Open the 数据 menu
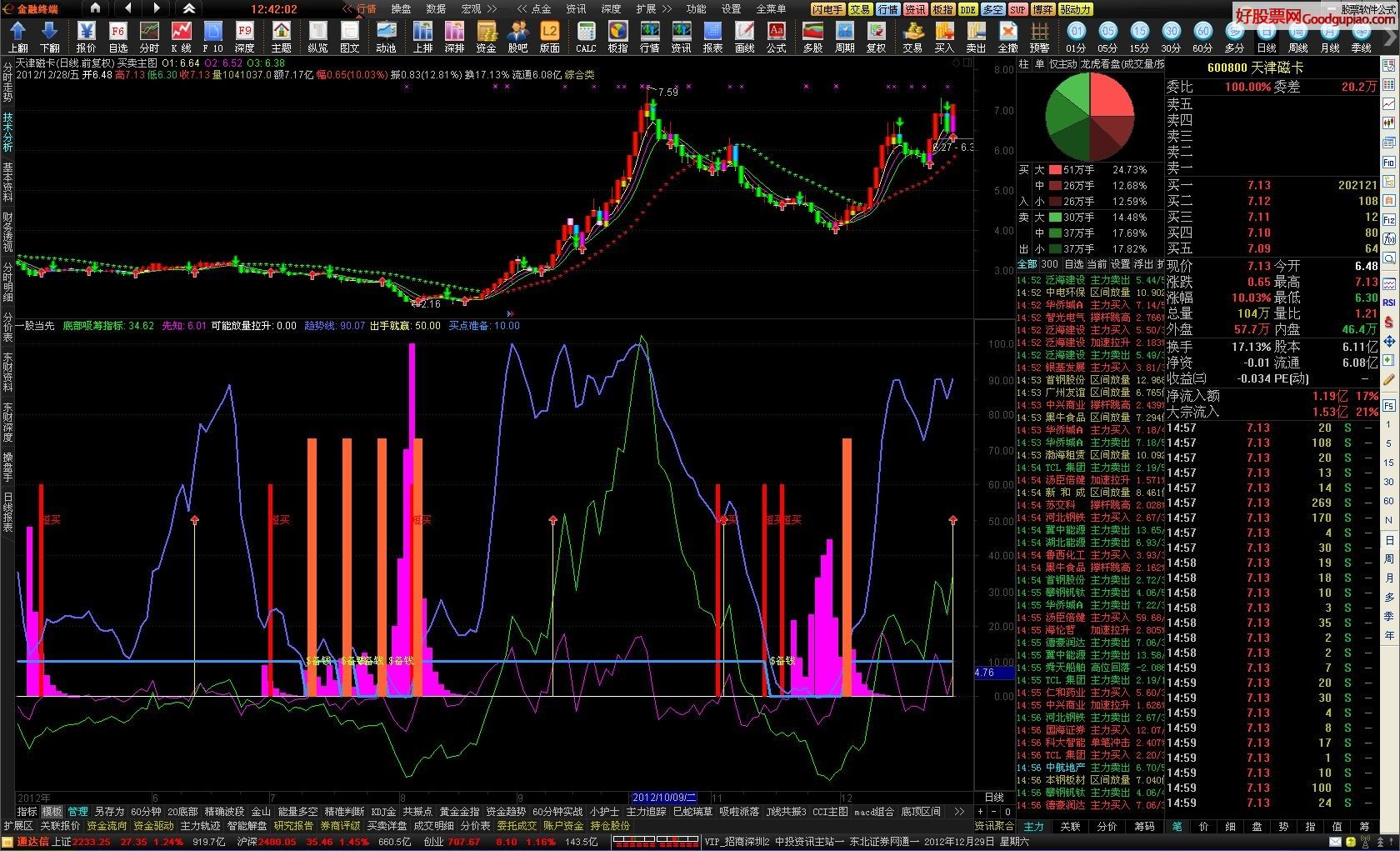Screen dimensions: 1400x851 [436, 9]
